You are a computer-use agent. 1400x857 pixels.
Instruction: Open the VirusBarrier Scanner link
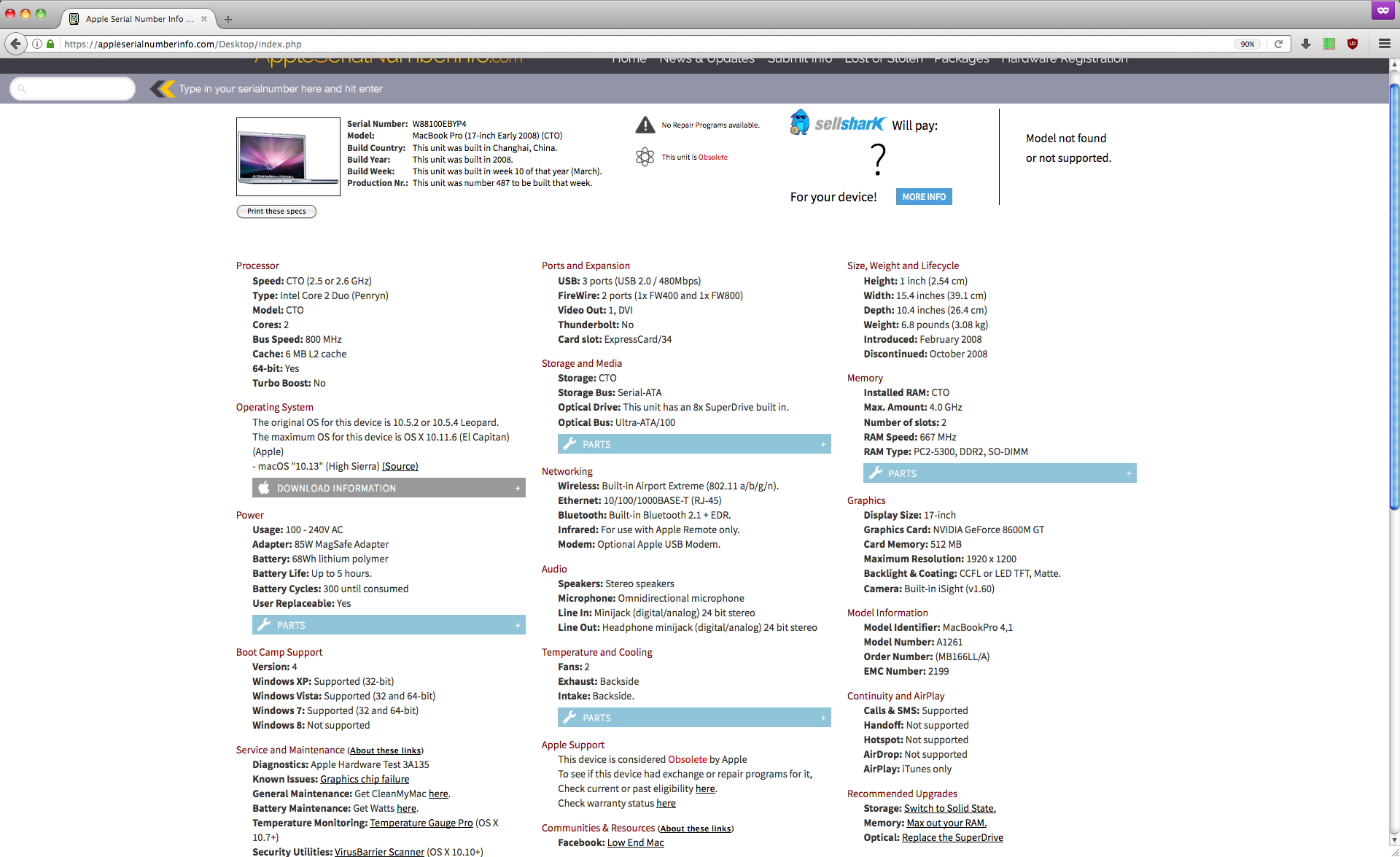pos(379,852)
